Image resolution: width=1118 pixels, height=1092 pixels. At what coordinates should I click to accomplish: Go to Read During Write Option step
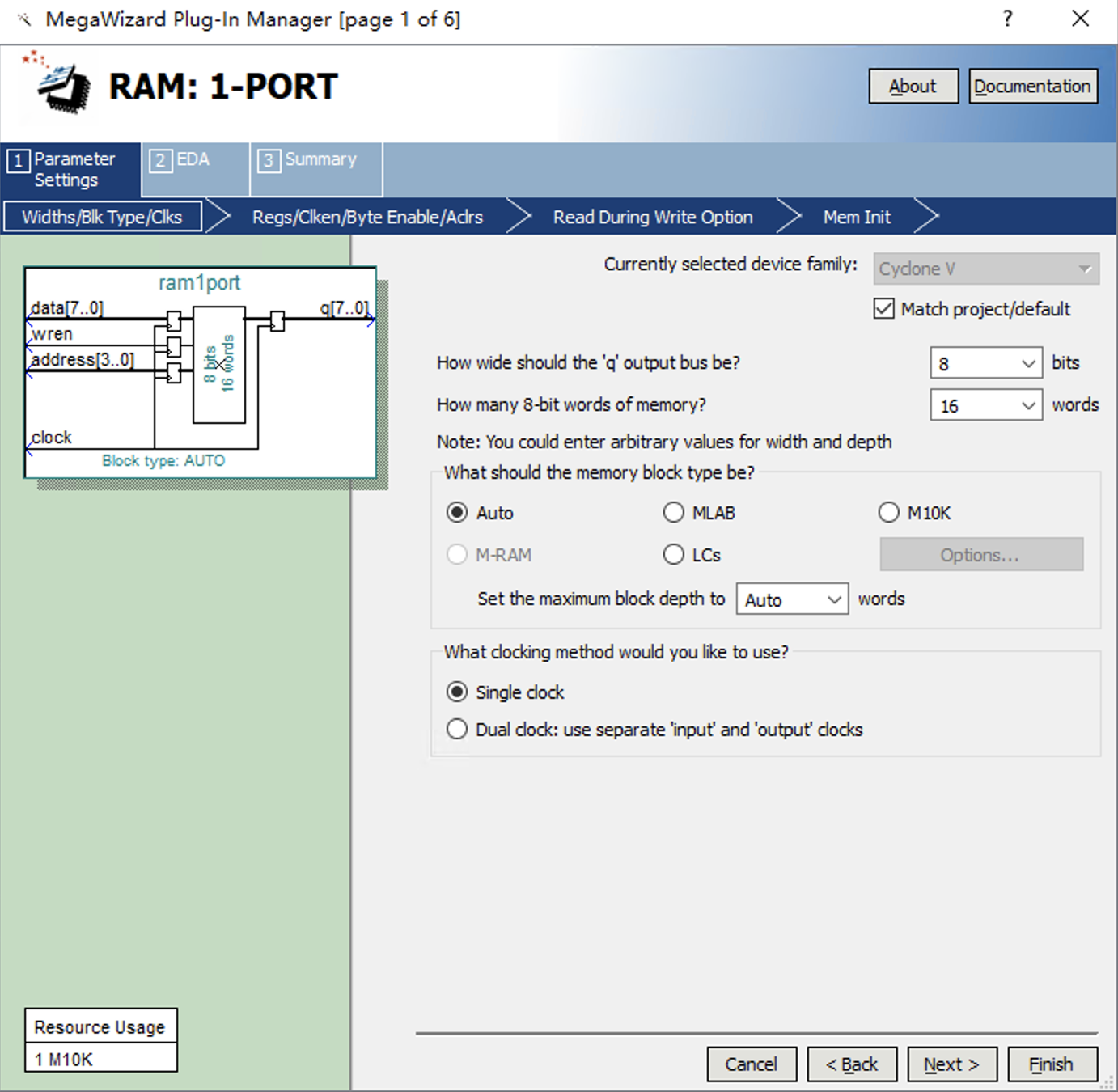point(653,217)
